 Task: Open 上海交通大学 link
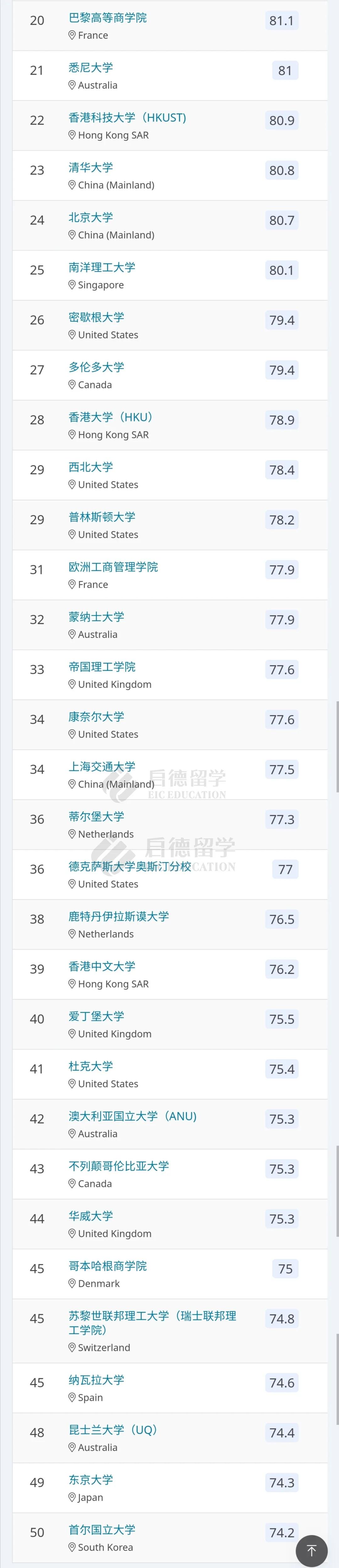pos(102,766)
